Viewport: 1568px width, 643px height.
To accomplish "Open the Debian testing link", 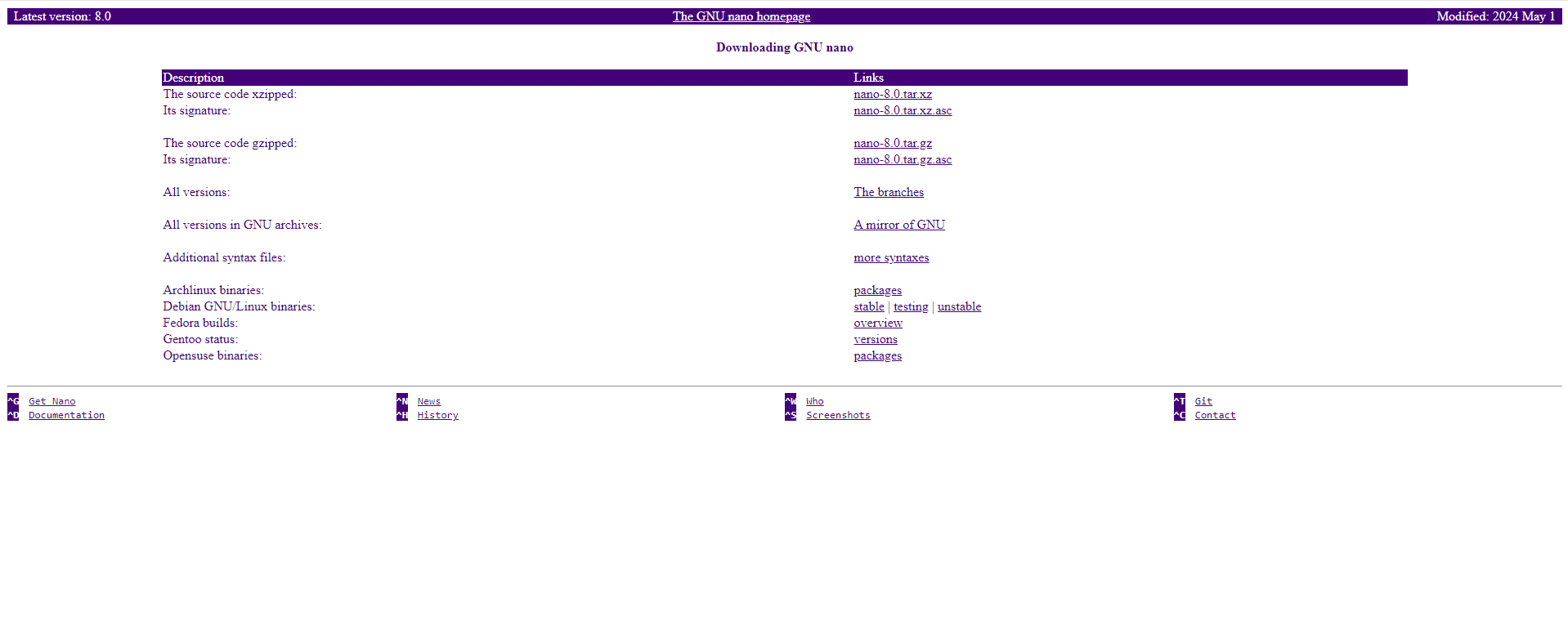I will [x=911, y=306].
